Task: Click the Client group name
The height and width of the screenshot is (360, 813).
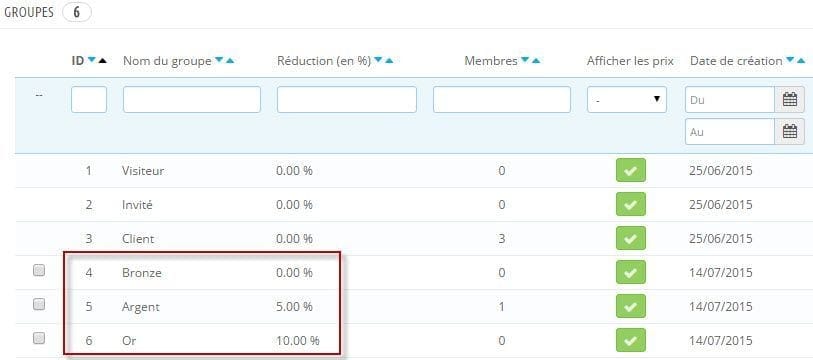Action: click(138, 239)
